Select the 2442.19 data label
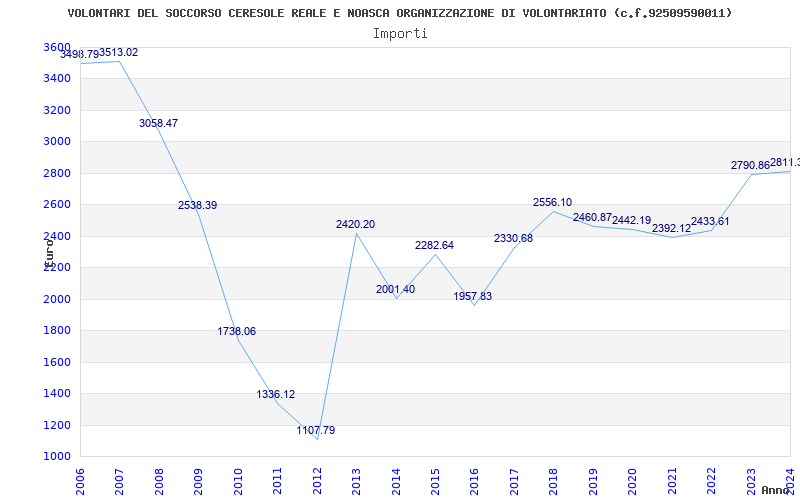 coord(632,220)
